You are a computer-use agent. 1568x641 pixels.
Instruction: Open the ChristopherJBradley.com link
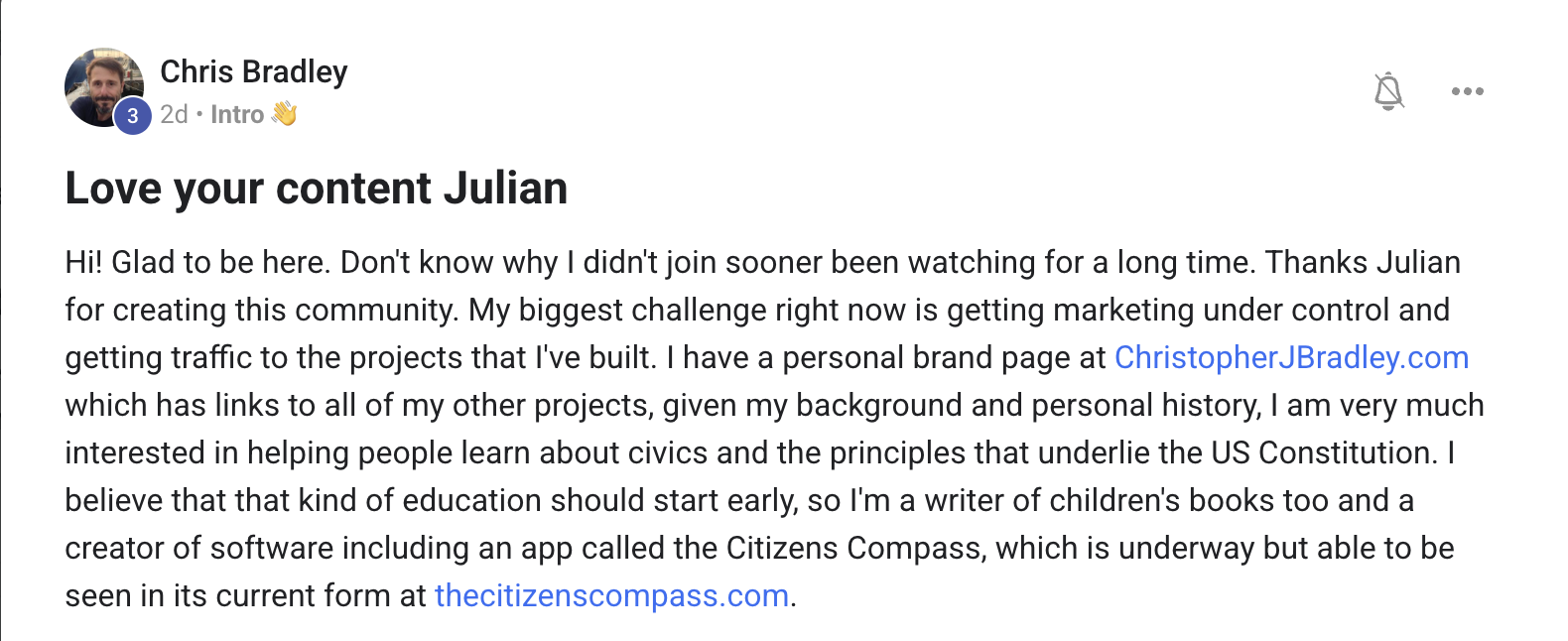1291,357
